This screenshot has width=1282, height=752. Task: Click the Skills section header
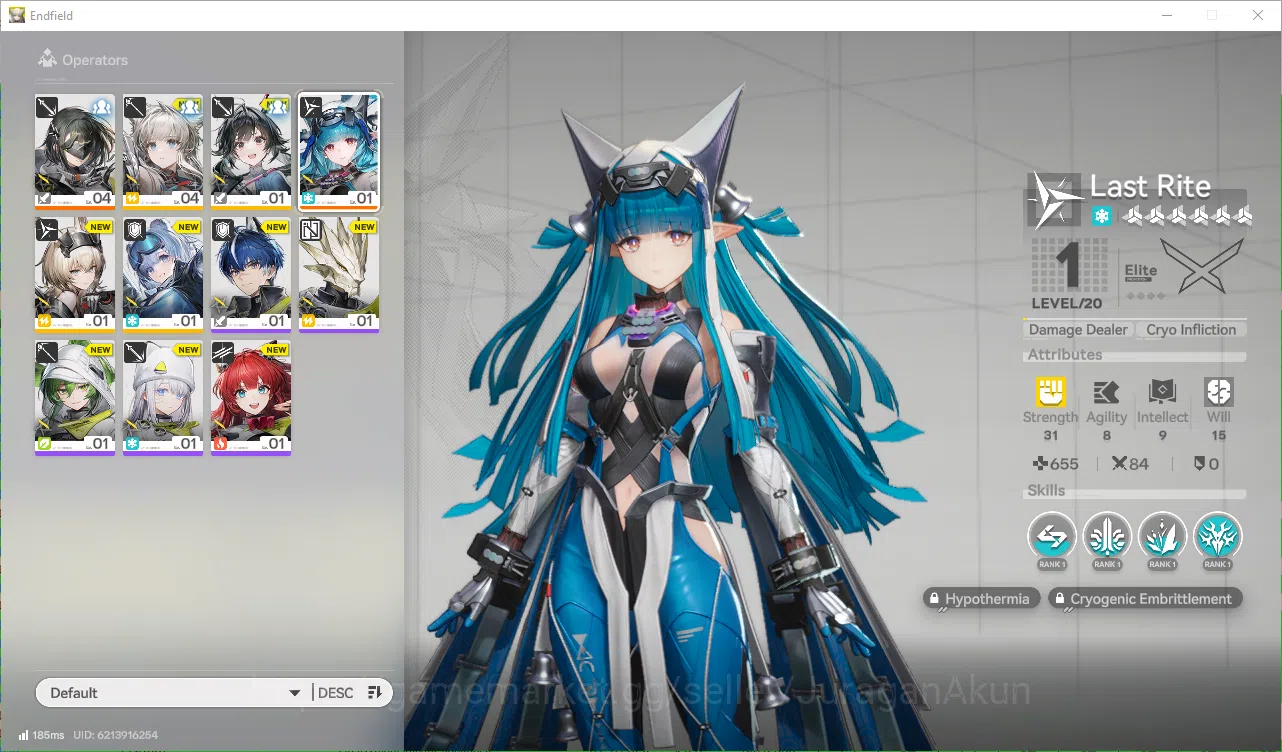tap(1046, 491)
